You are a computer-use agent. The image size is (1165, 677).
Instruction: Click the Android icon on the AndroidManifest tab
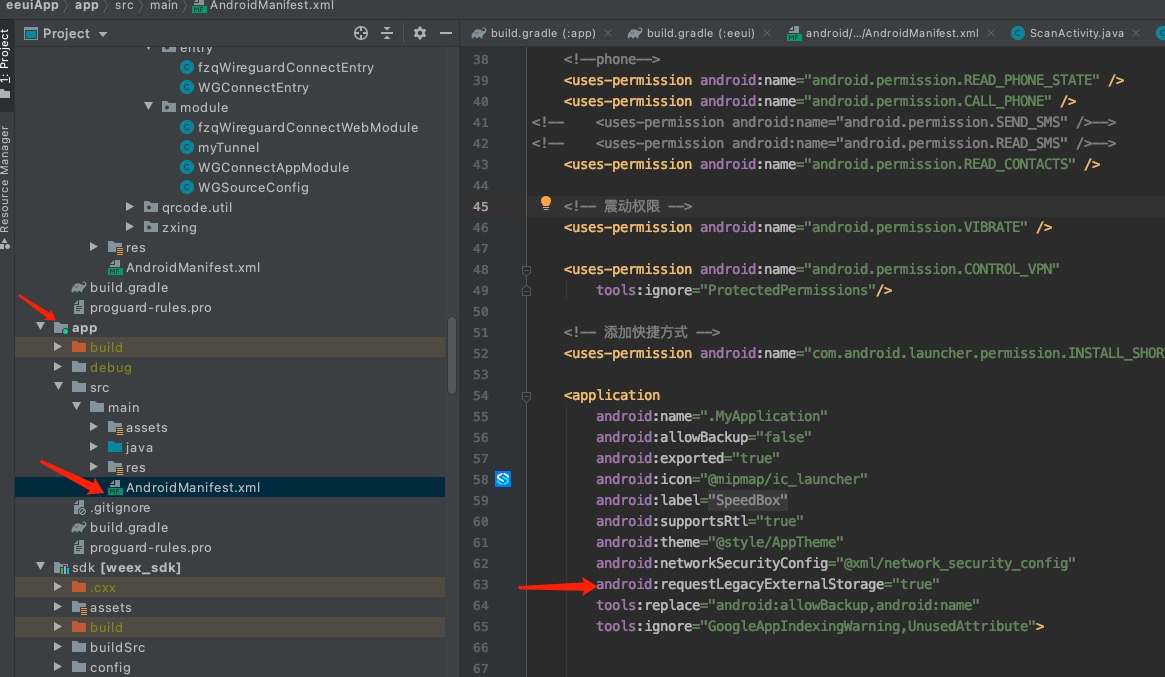(x=797, y=32)
